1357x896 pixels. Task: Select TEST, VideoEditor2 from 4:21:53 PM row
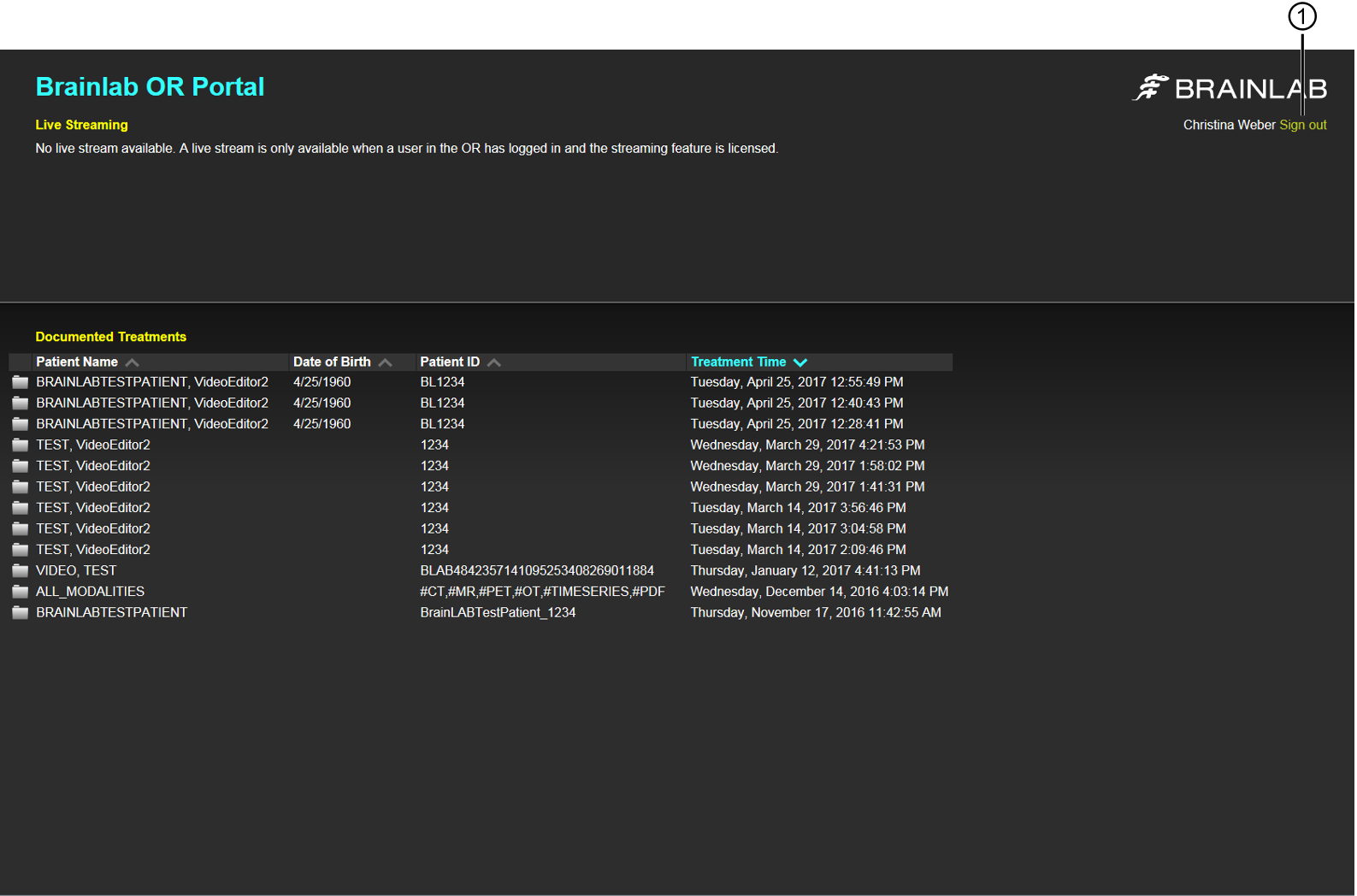93,445
